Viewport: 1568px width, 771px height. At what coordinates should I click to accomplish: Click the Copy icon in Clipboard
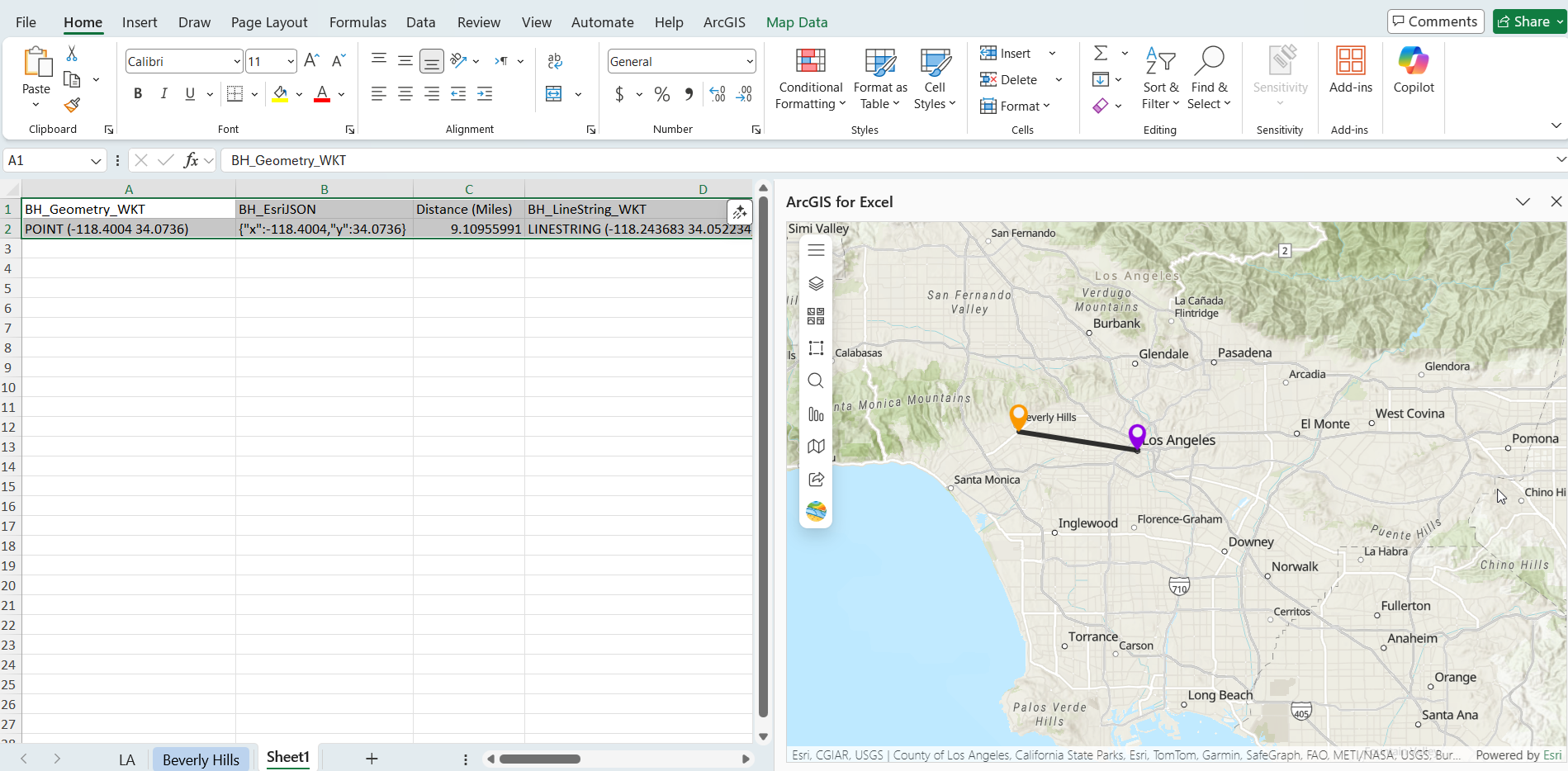click(72, 79)
